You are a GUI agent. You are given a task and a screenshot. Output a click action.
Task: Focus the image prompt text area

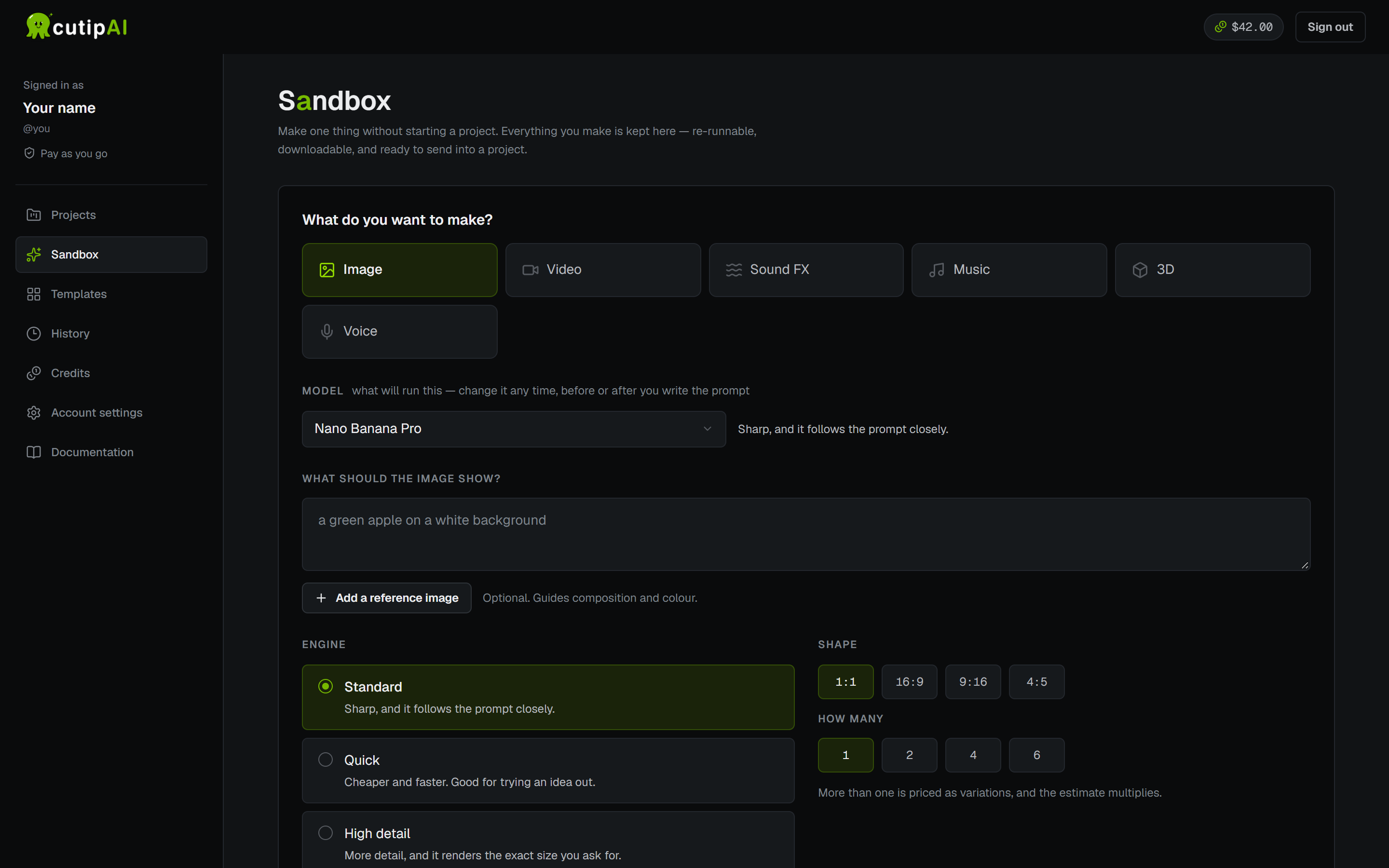(x=806, y=534)
